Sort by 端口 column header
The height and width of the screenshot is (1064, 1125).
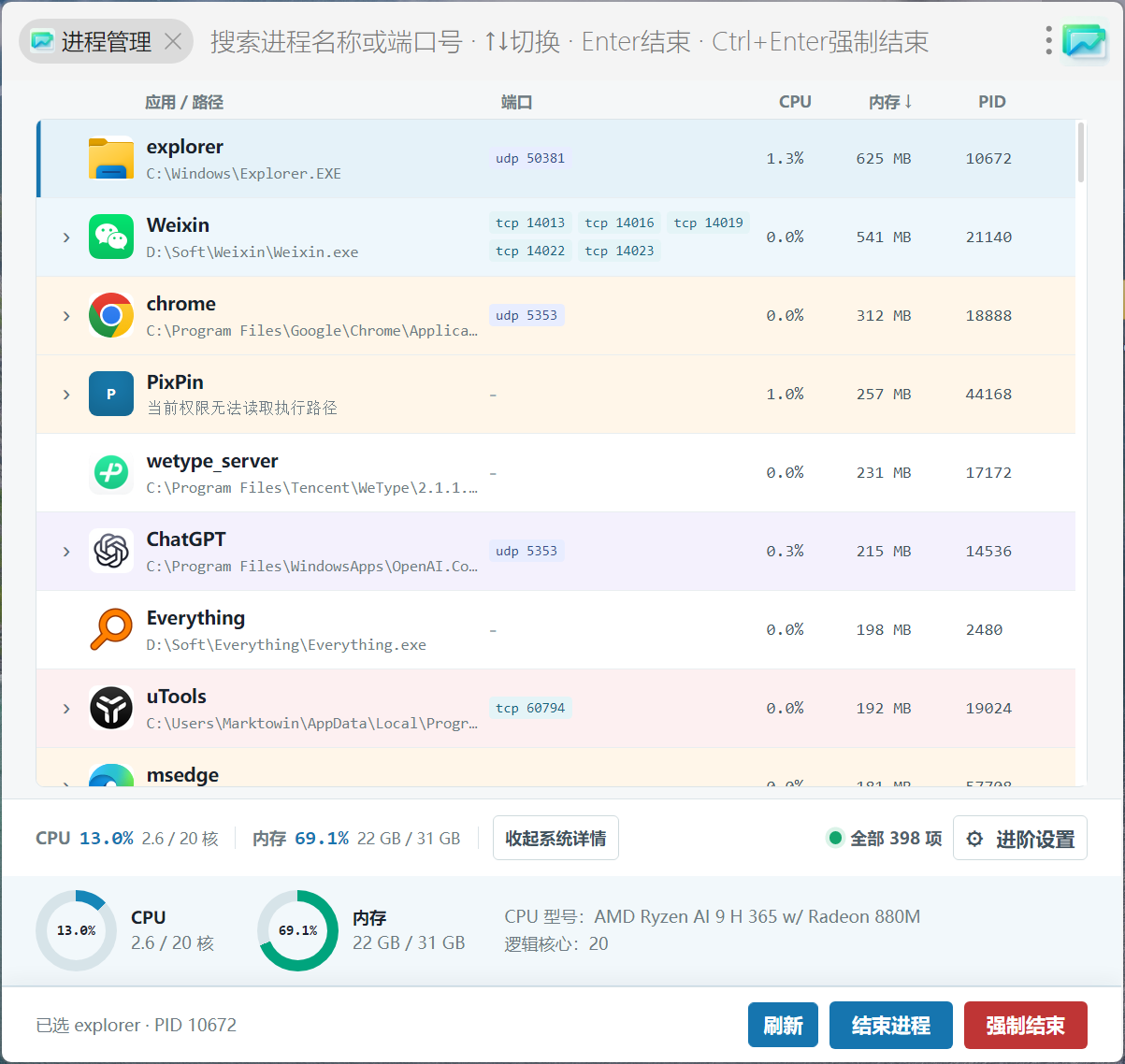[516, 102]
